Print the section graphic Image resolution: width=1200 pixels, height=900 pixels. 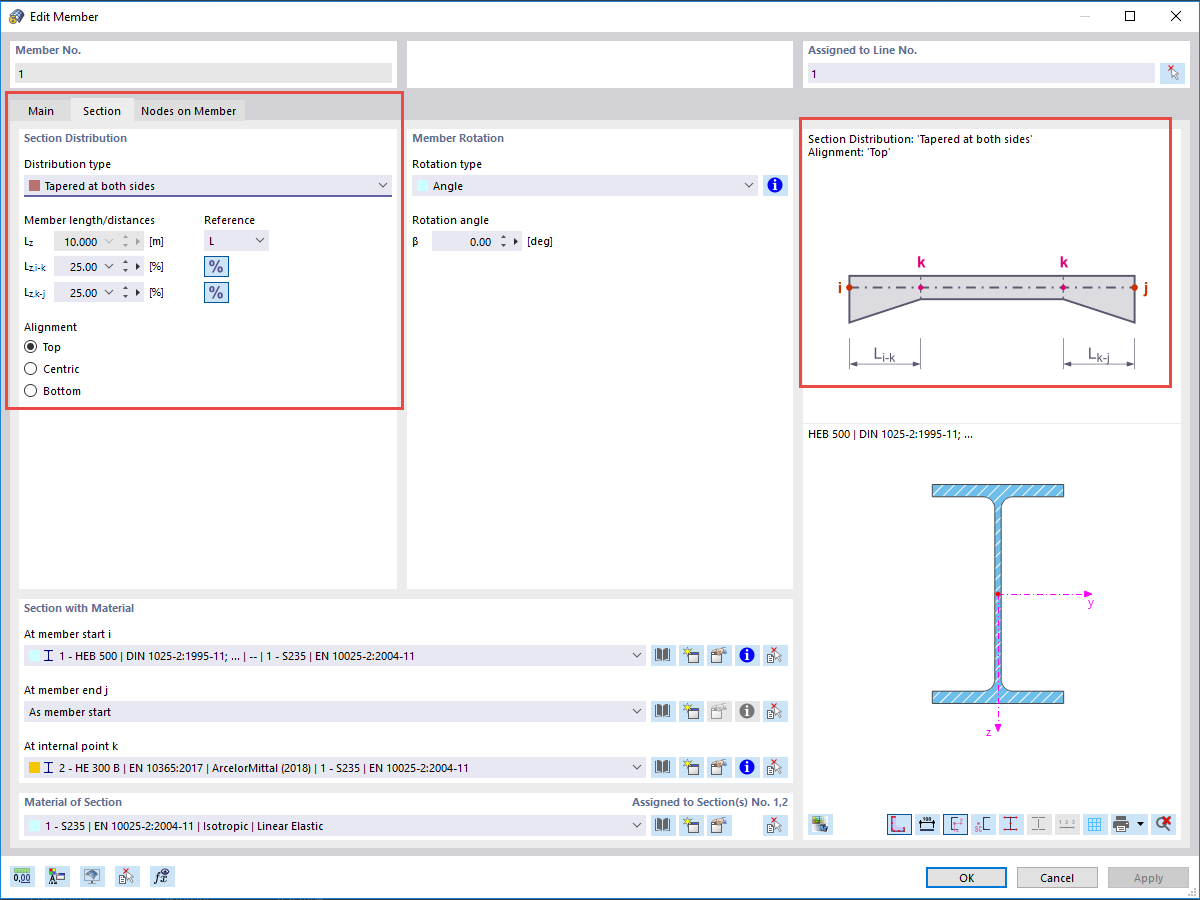pyautogui.click(x=1120, y=824)
